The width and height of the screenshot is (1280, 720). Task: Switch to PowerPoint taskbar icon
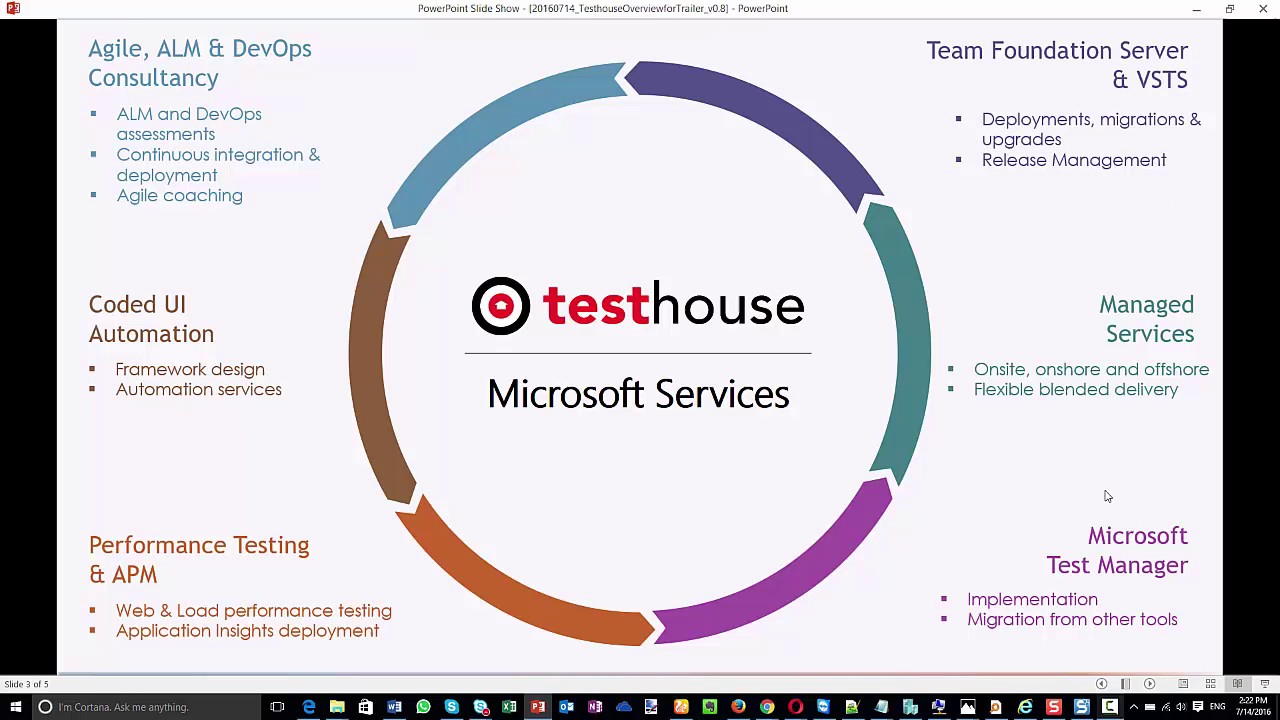538,707
